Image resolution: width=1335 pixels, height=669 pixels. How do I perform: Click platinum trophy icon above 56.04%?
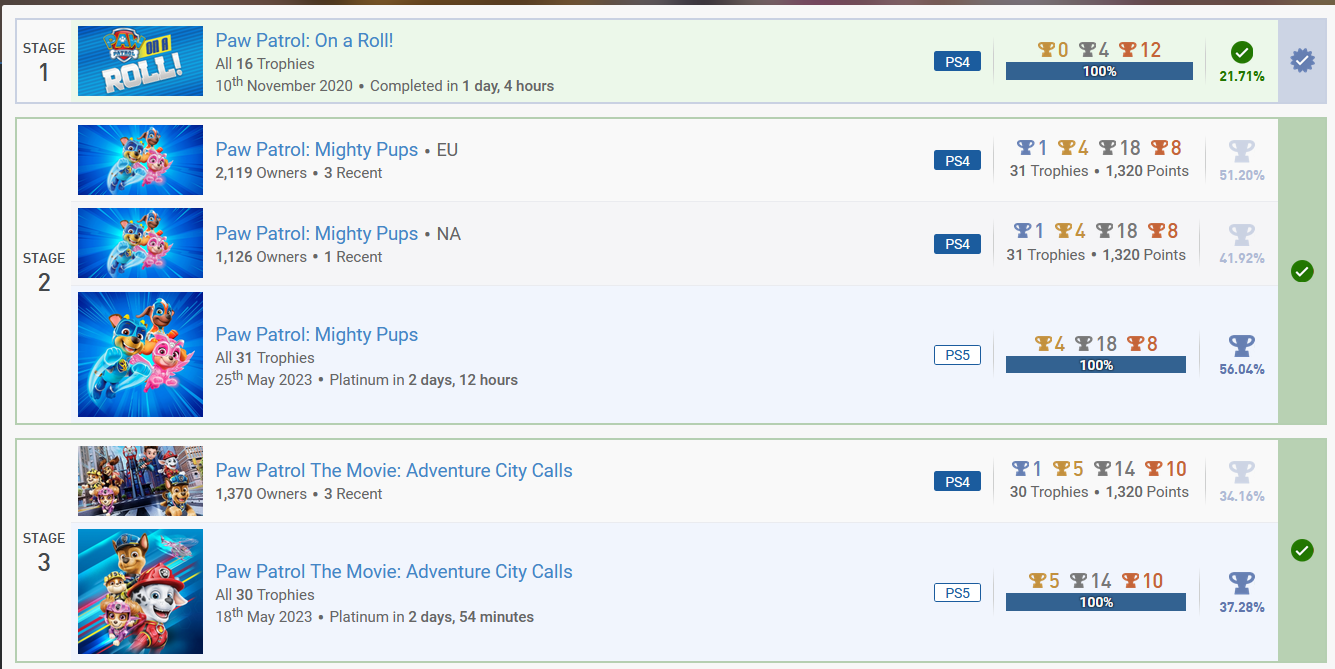pyautogui.click(x=1241, y=346)
